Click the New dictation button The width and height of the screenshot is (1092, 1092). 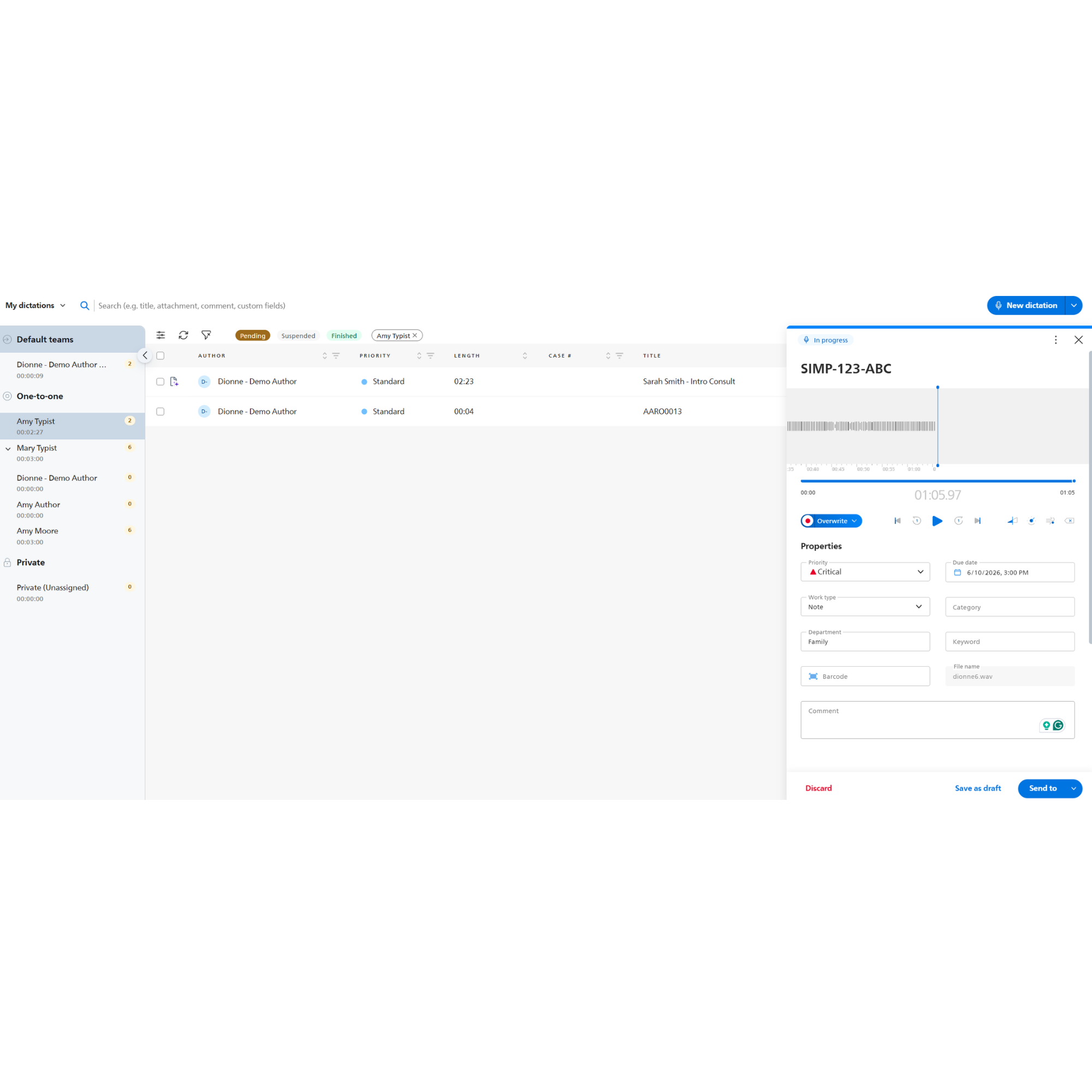1026,305
